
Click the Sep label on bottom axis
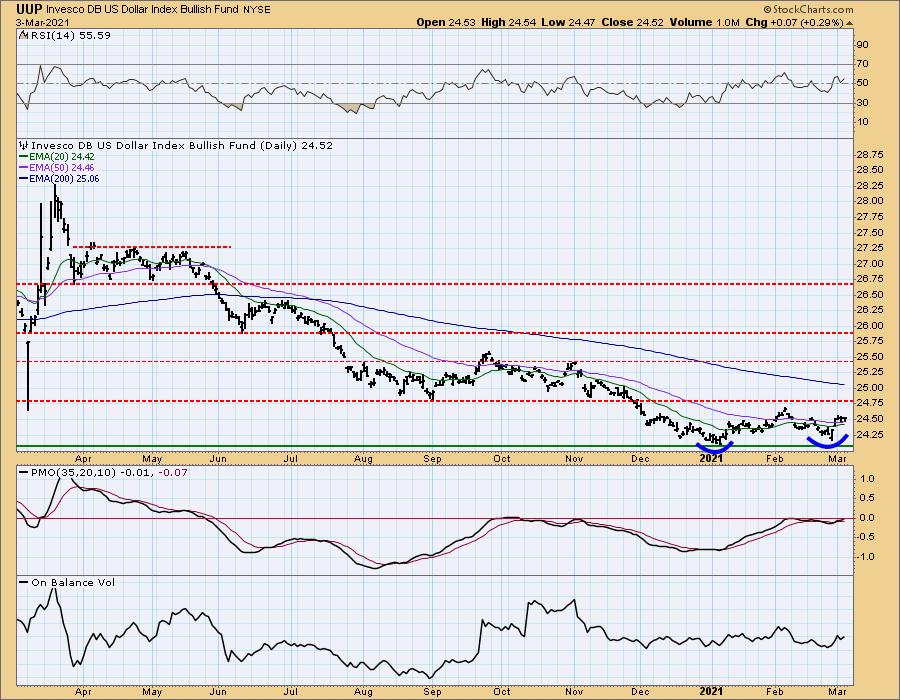click(432, 691)
